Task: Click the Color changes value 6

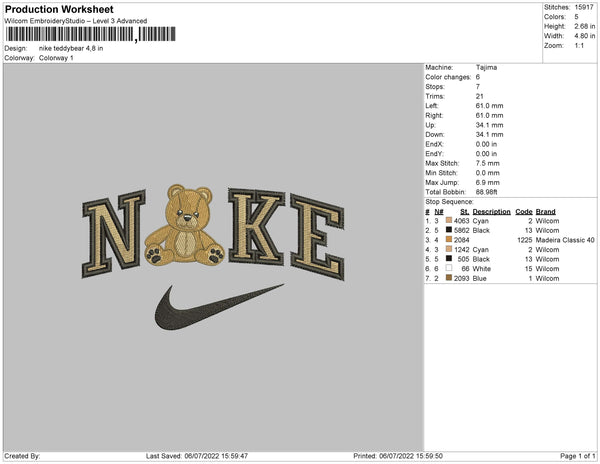Action: (478, 77)
